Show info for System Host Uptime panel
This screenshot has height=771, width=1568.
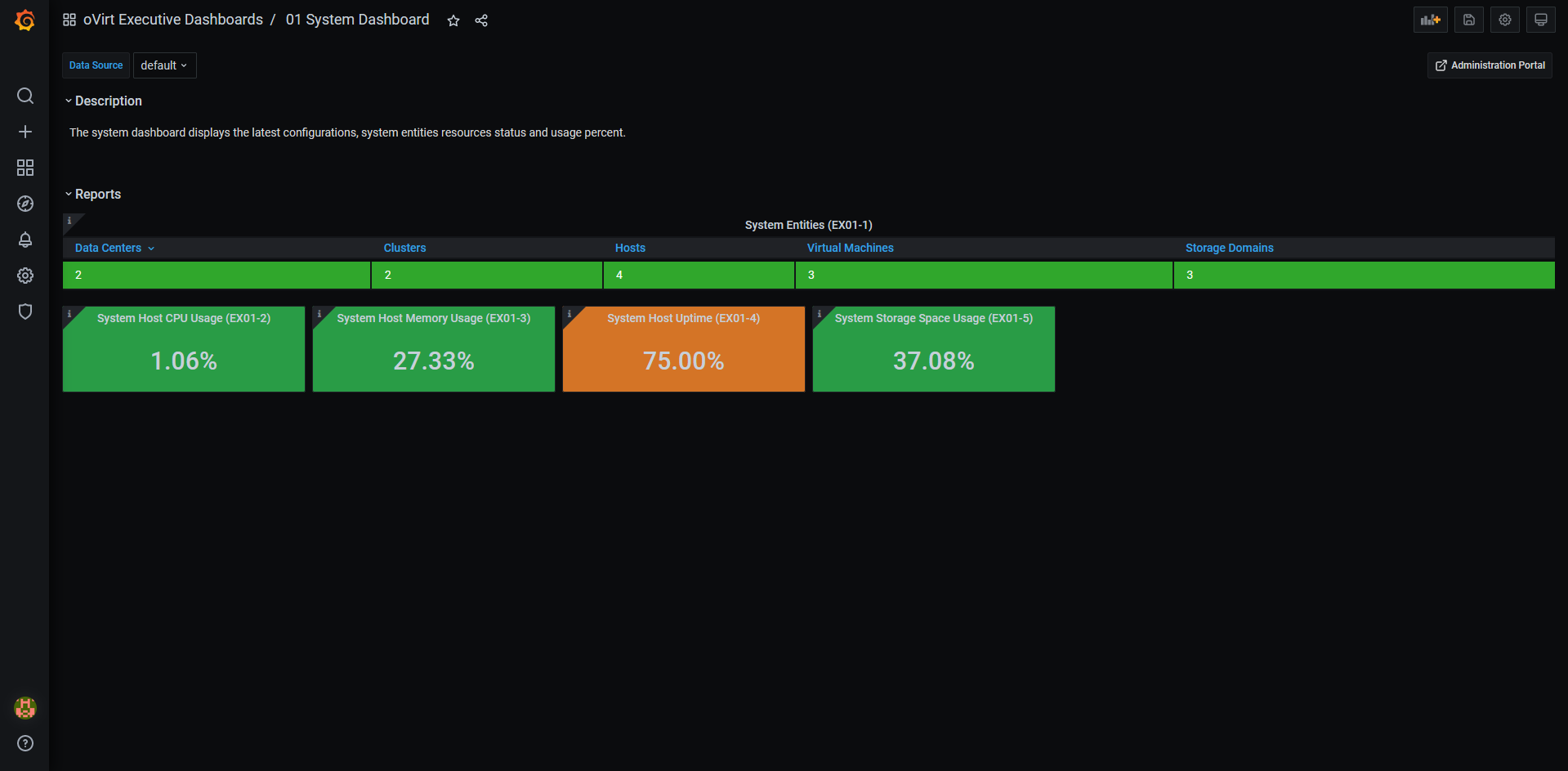pyautogui.click(x=570, y=314)
